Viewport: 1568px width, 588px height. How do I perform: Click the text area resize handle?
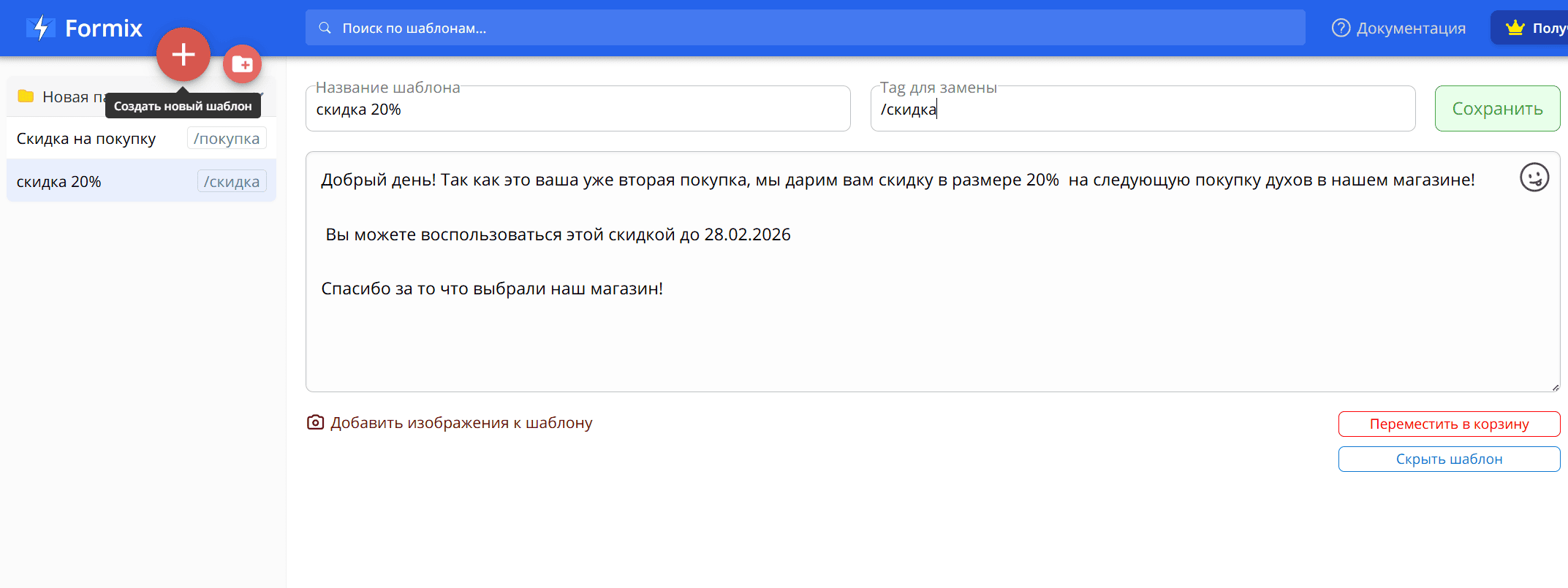pos(1555,387)
